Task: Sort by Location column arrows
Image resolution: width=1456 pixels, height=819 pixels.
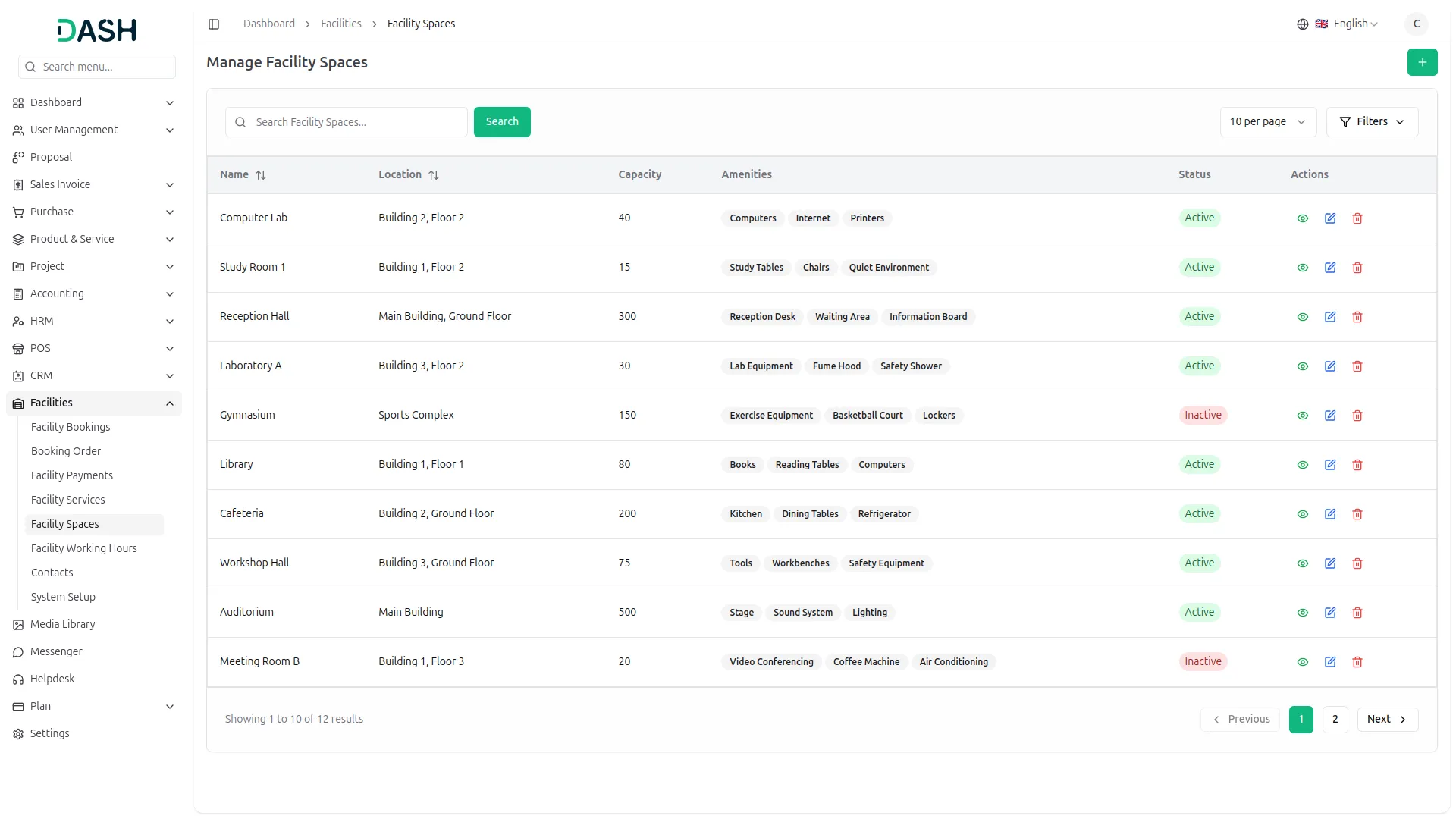Action: [434, 175]
